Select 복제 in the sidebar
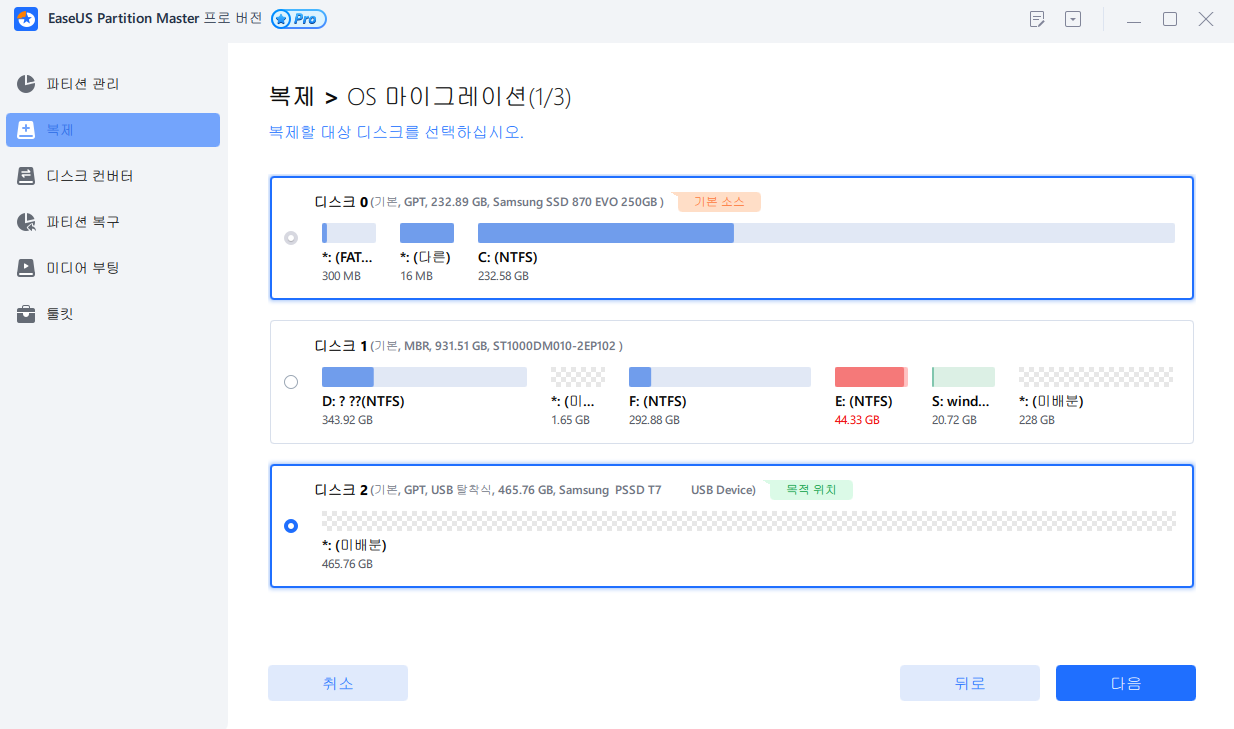The height and width of the screenshot is (729, 1234). pyautogui.click(x=113, y=130)
